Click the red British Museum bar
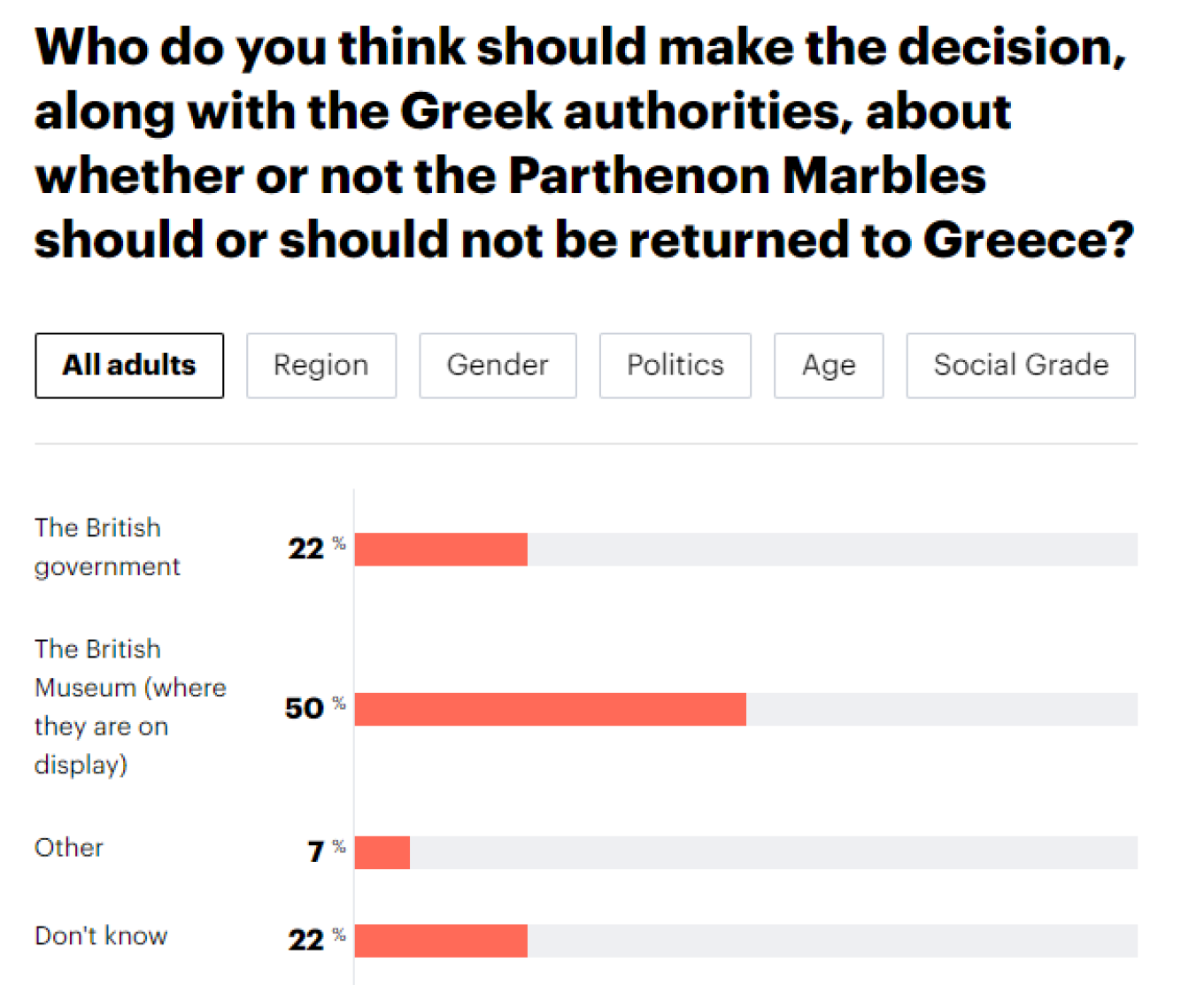 pyautogui.click(x=550, y=709)
